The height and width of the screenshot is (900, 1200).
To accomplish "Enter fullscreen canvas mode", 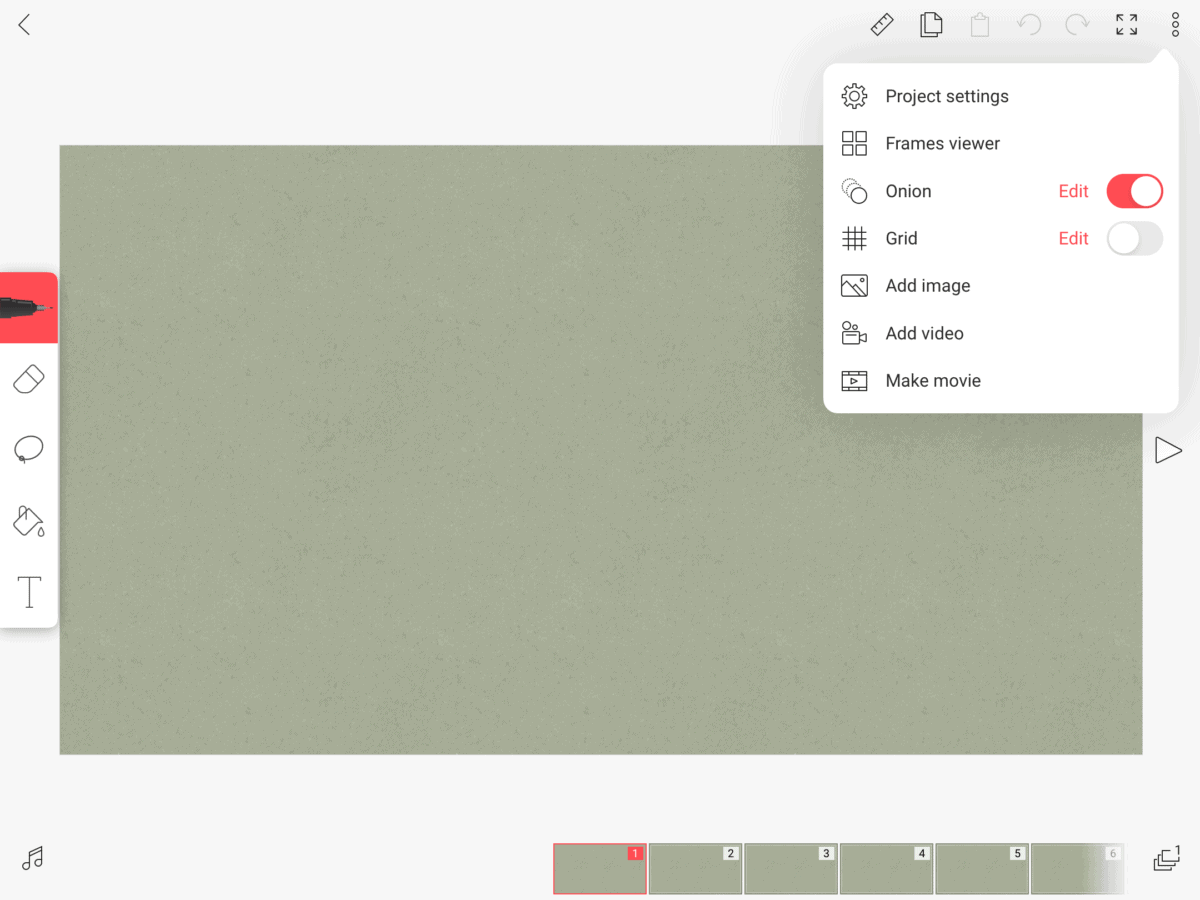I will [x=1126, y=25].
